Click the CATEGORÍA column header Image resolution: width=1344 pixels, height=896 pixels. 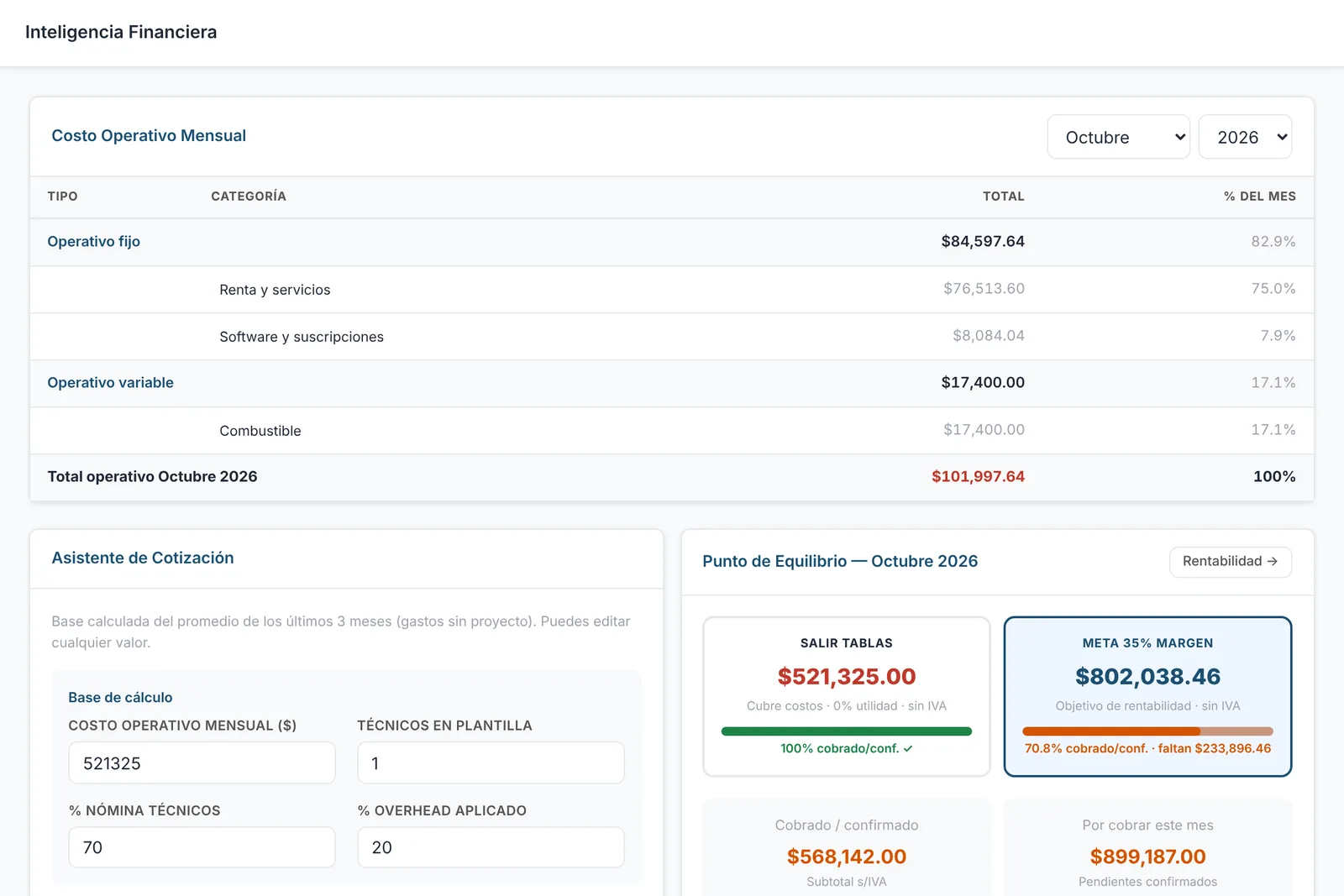(249, 196)
